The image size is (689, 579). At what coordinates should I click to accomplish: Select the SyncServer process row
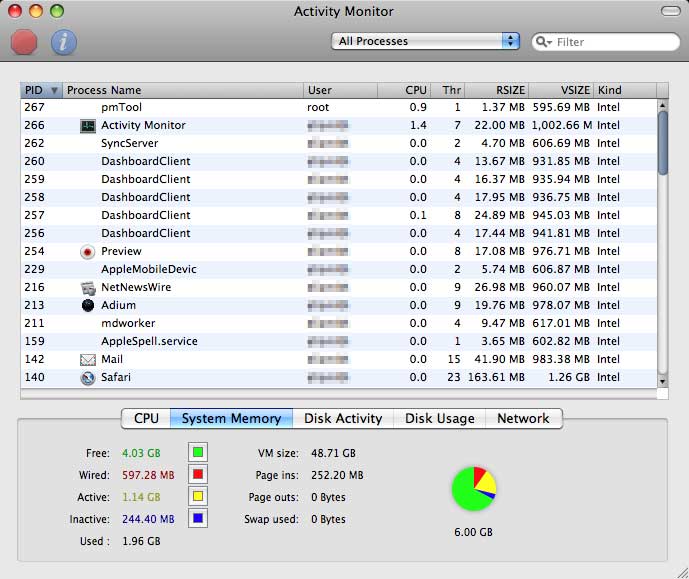[x=338, y=143]
